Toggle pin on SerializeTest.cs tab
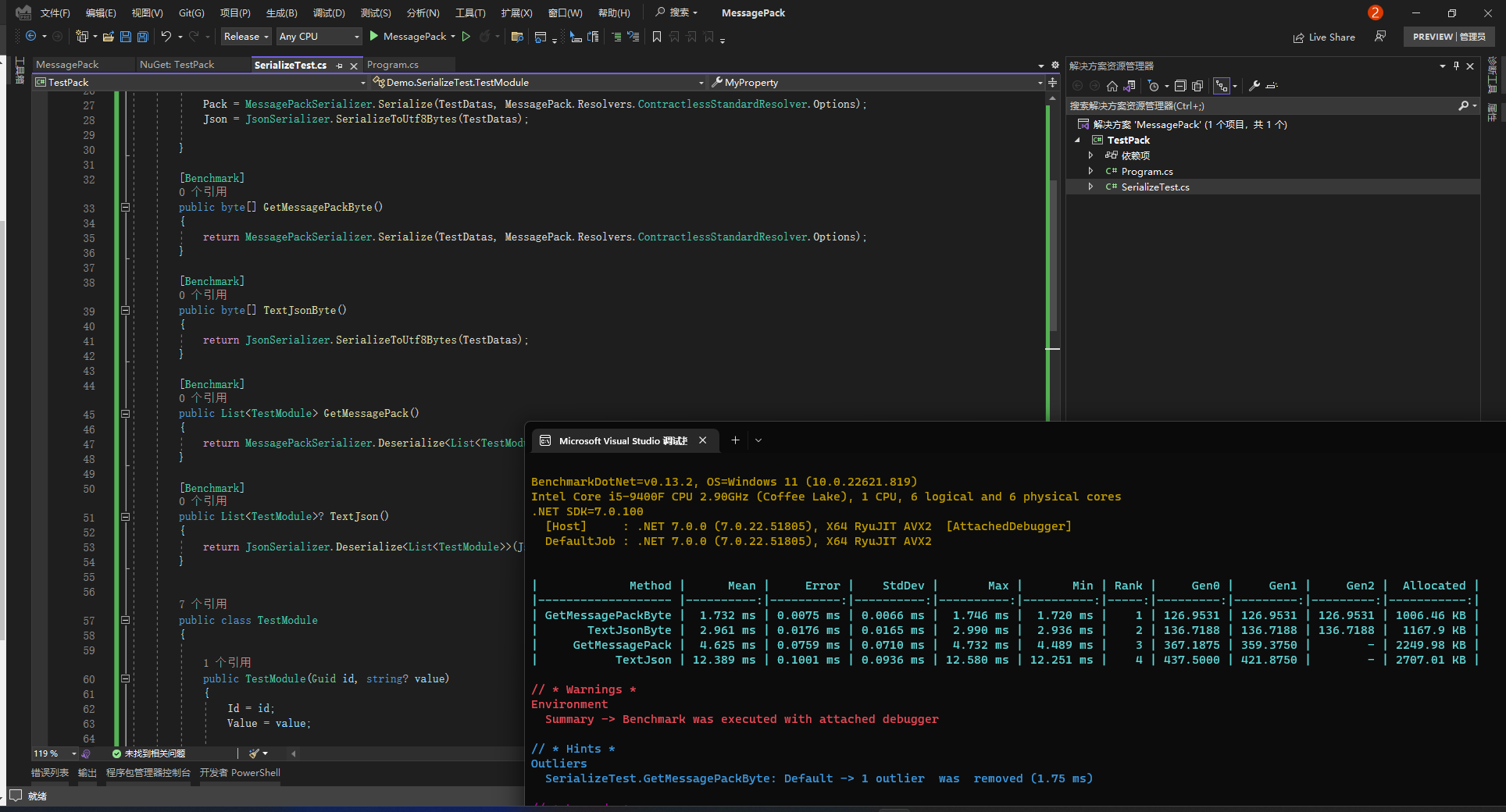 click(339, 66)
